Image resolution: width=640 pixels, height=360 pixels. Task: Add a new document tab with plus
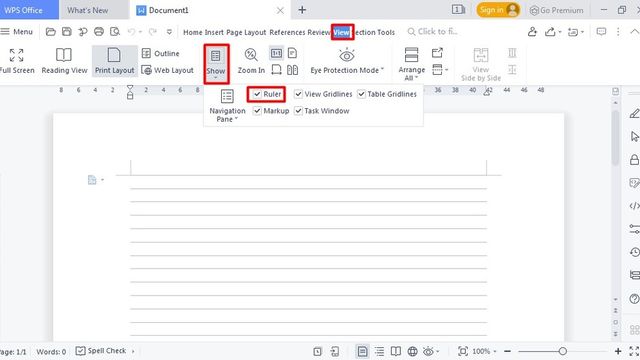tap(302, 10)
